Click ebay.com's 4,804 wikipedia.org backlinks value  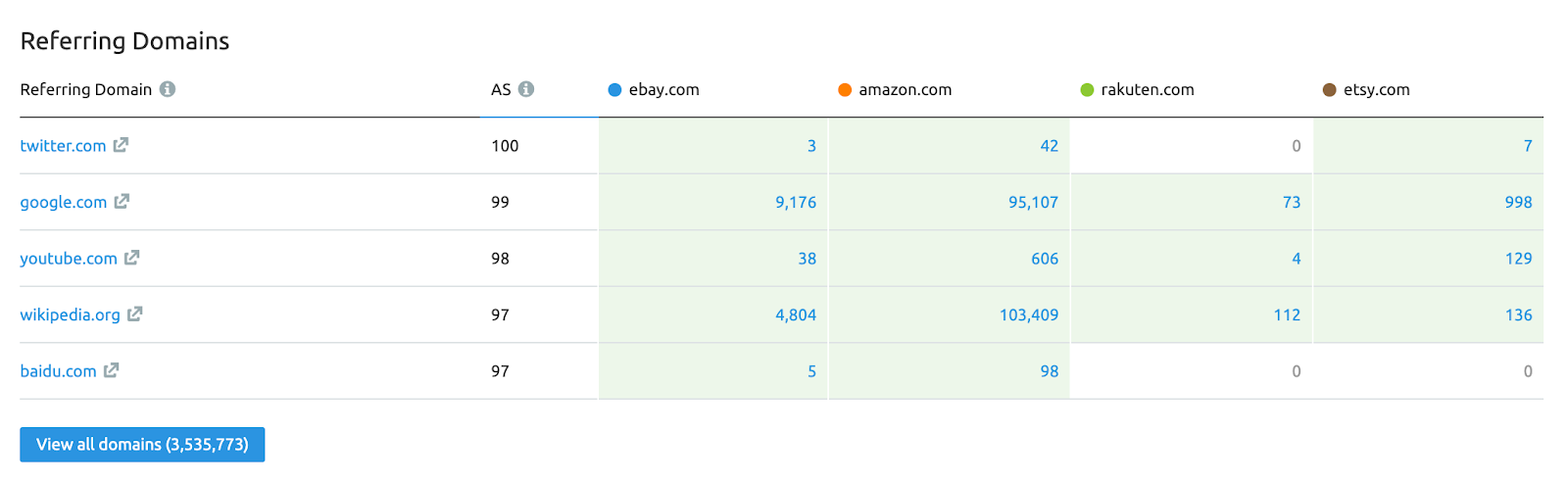coord(796,315)
